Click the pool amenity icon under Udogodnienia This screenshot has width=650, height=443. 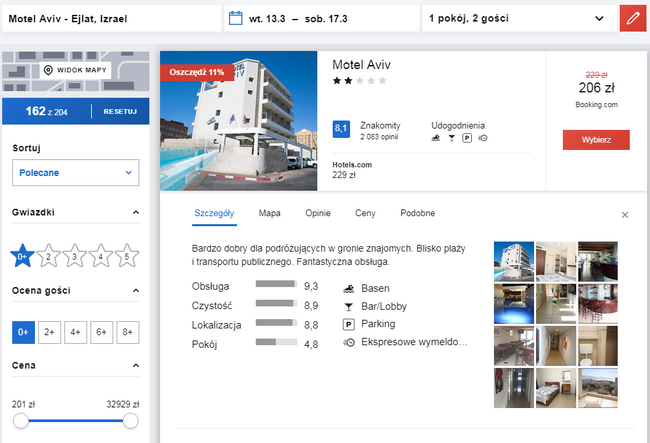point(436,138)
